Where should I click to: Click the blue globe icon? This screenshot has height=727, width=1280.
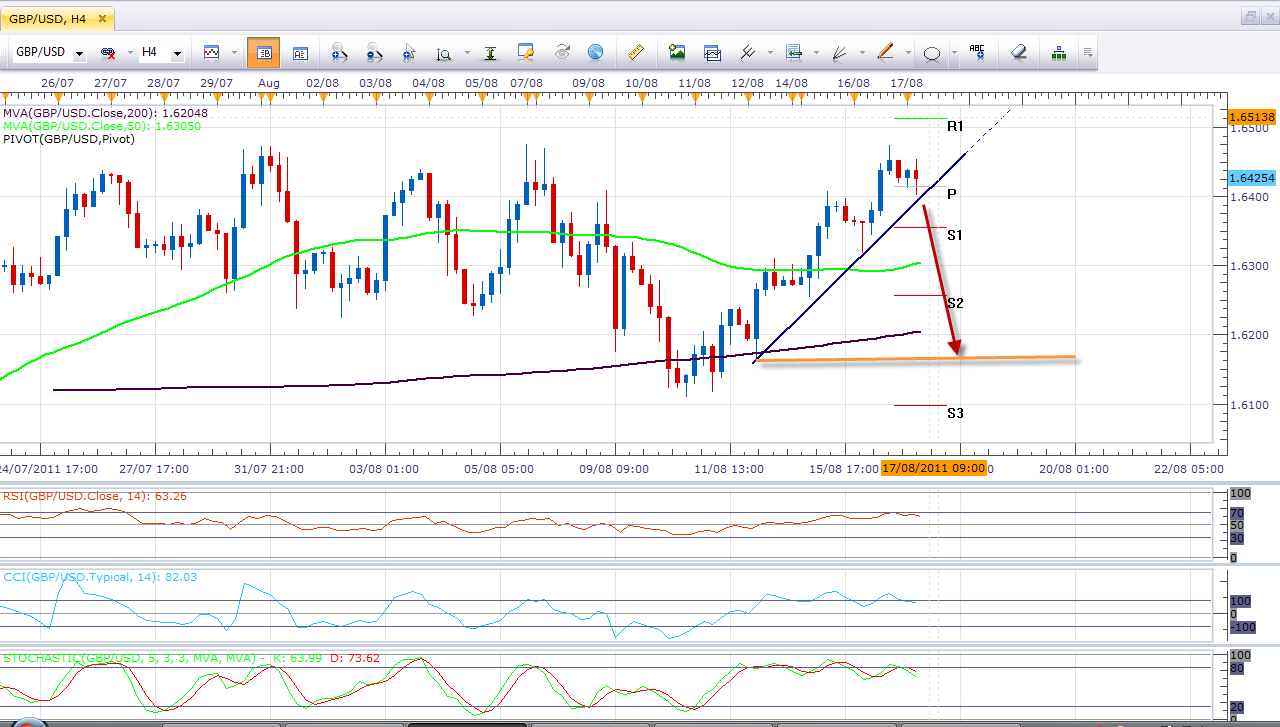point(596,52)
